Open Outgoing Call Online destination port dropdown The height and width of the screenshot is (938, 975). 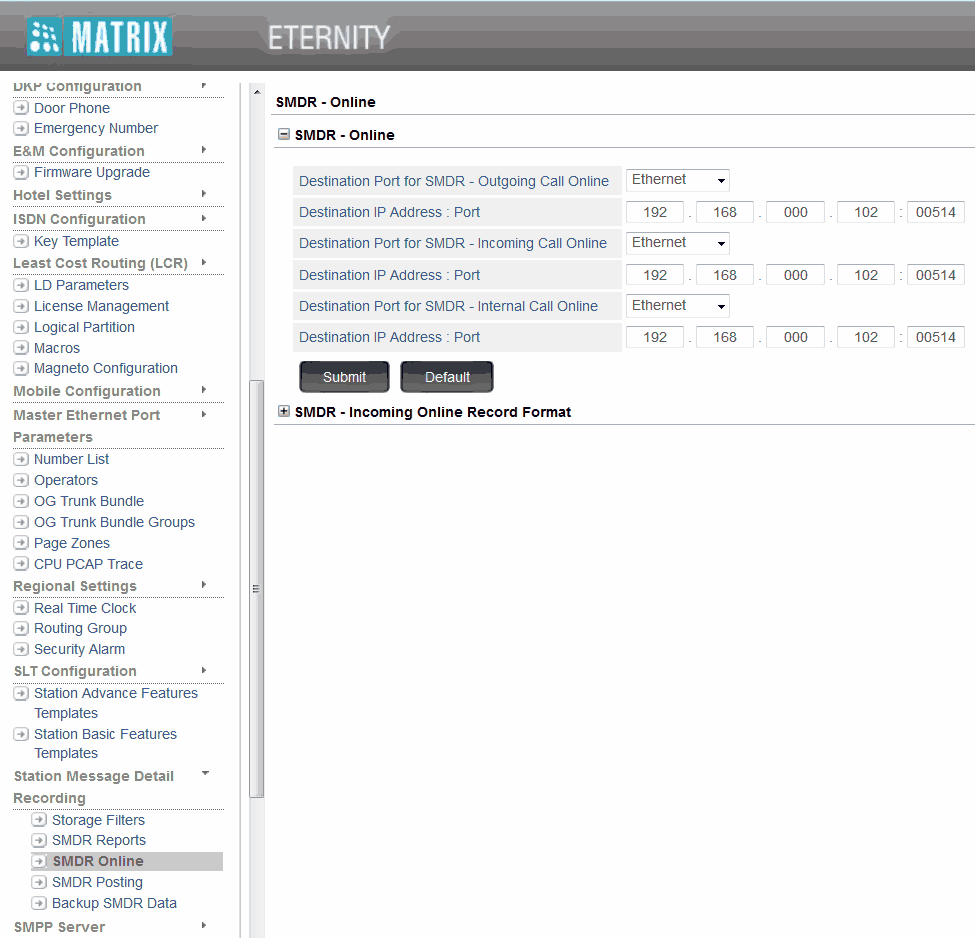pos(677,180)
